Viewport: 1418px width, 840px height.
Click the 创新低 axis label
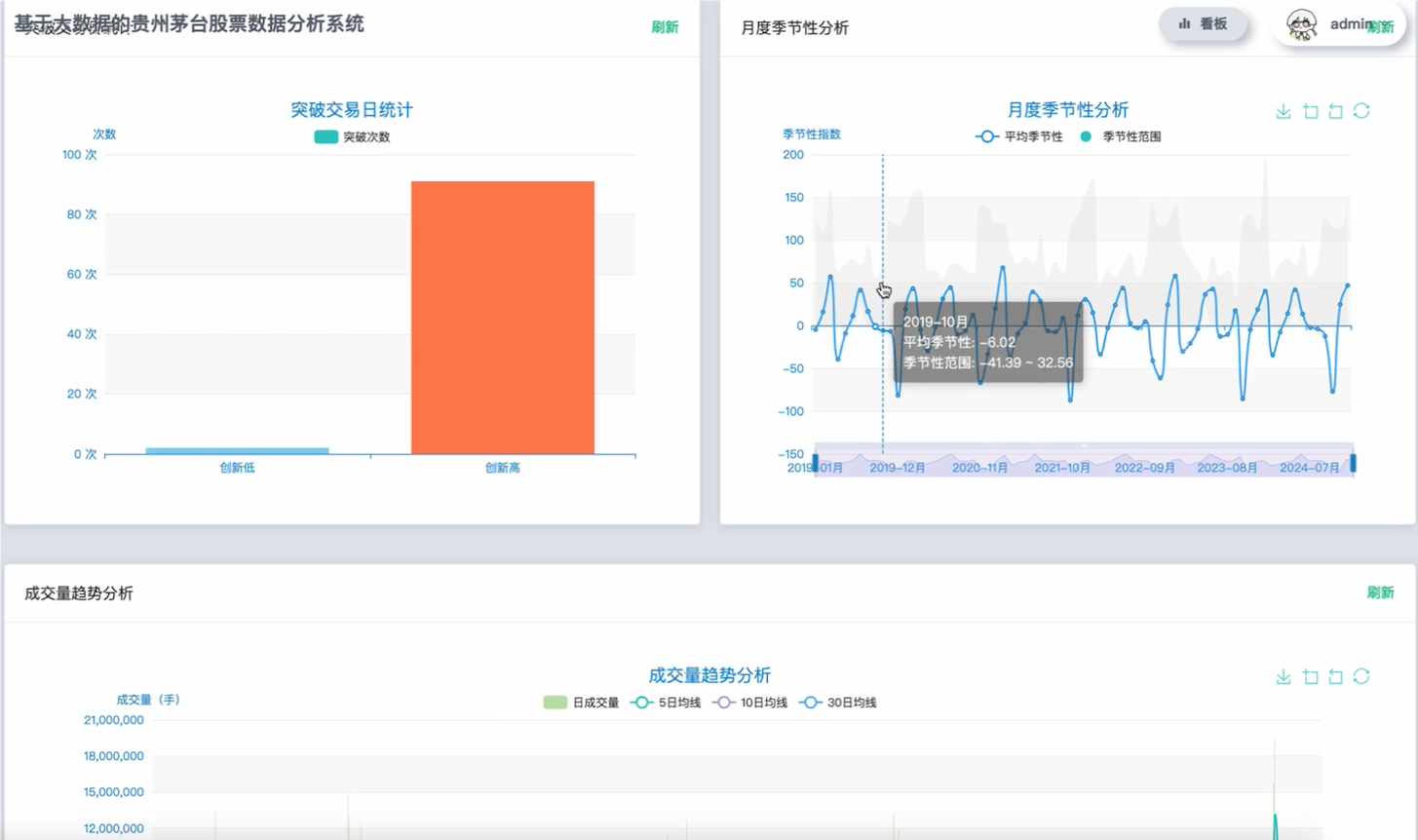point(237,468)
